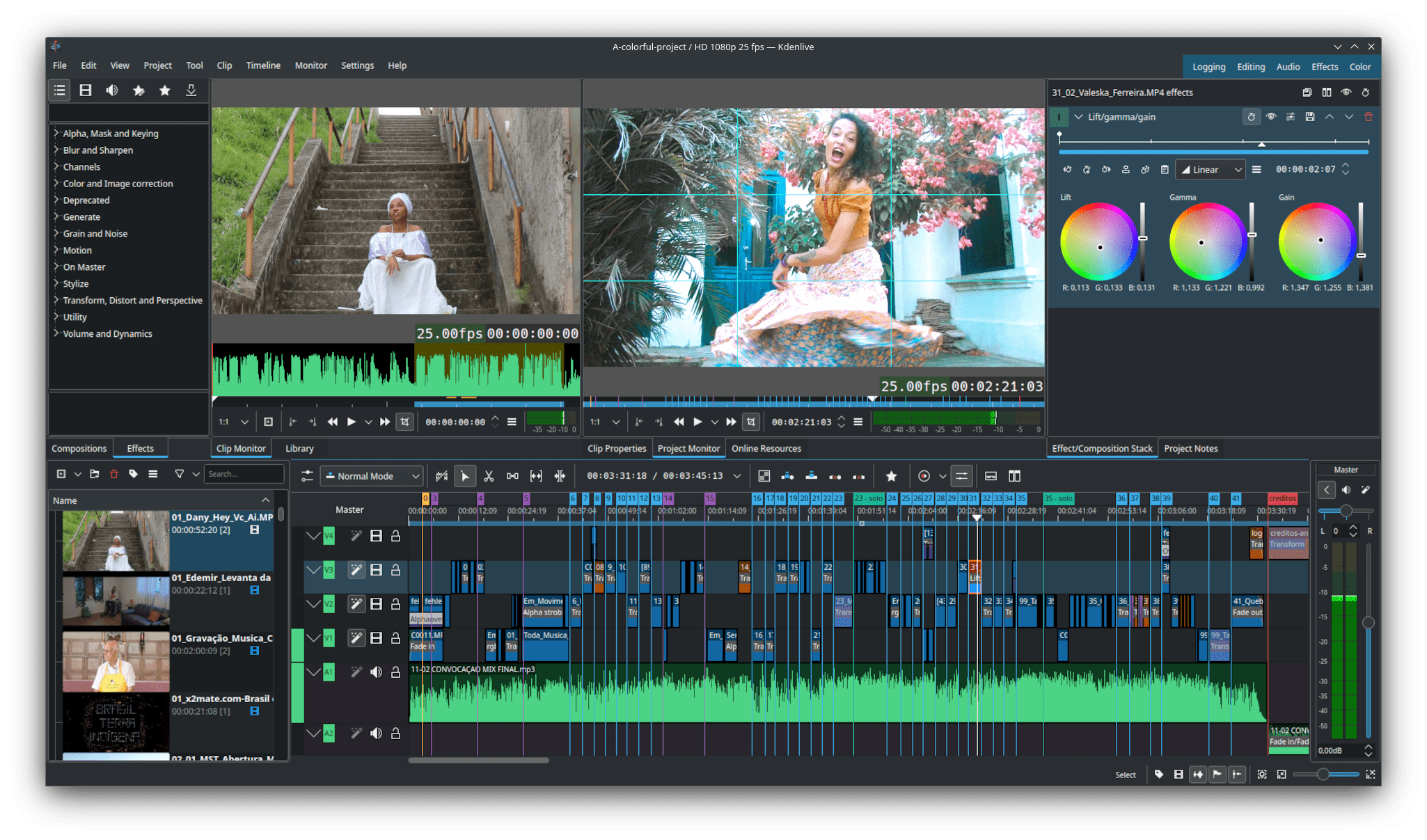This screenshot has height=840, width=1427.
Task: Mute audio track A1 speaker icon
Action: (x=376, y=672)
